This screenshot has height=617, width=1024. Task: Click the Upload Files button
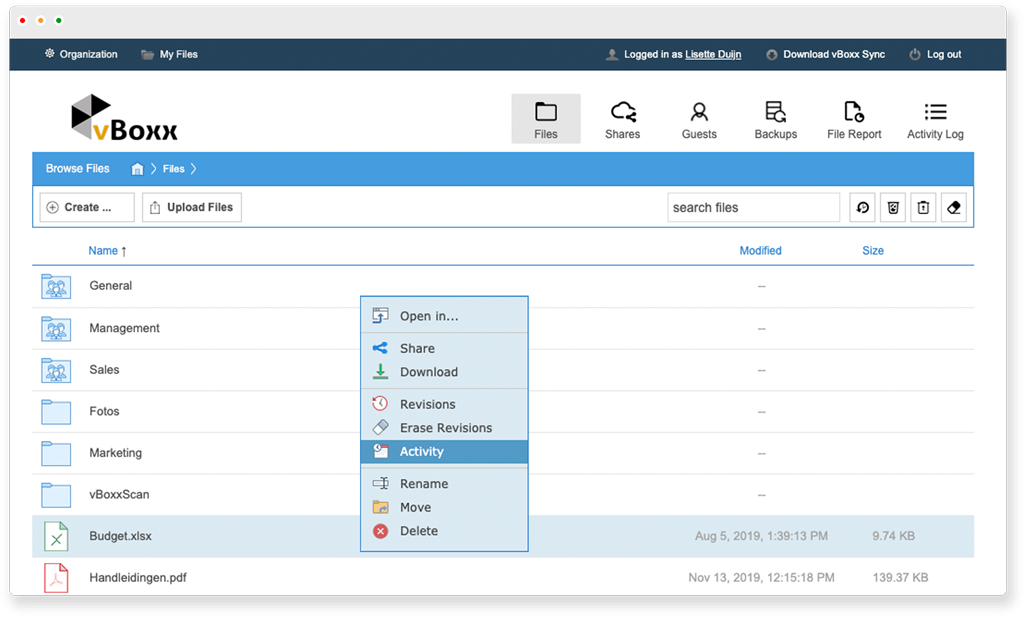pos(191,208)
